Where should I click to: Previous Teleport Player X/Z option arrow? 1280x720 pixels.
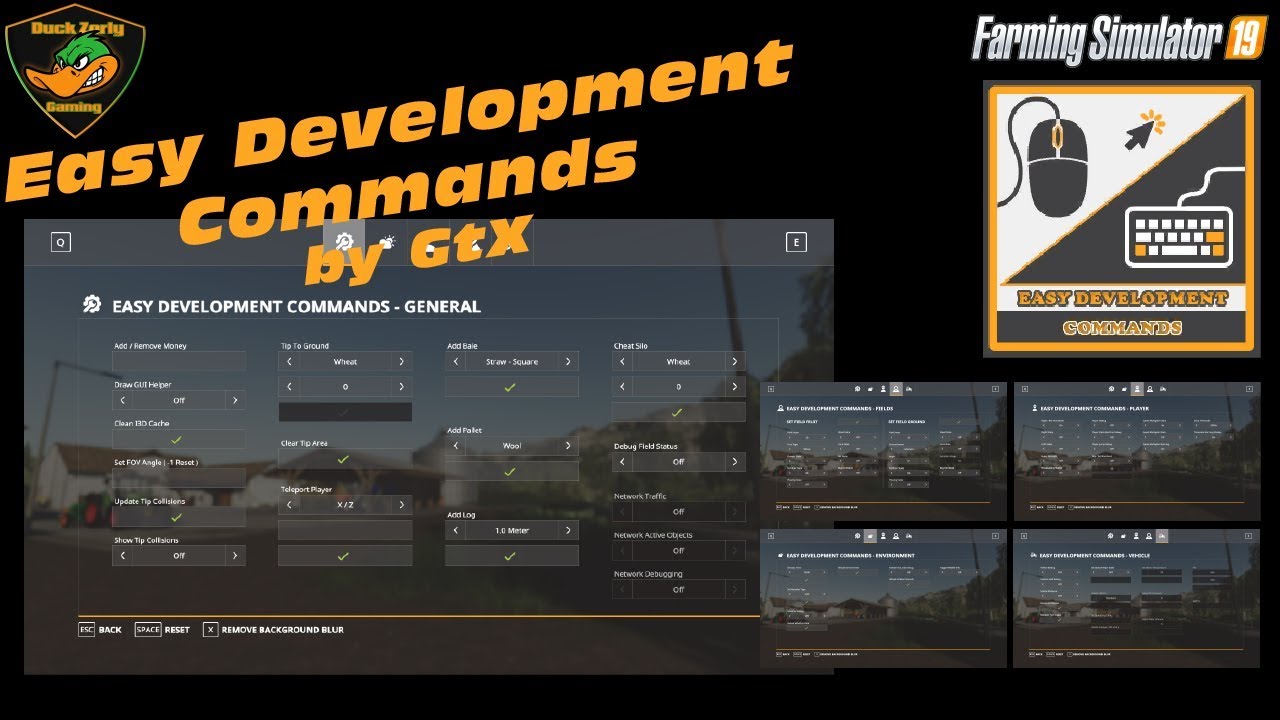click(x=289, y=505)
